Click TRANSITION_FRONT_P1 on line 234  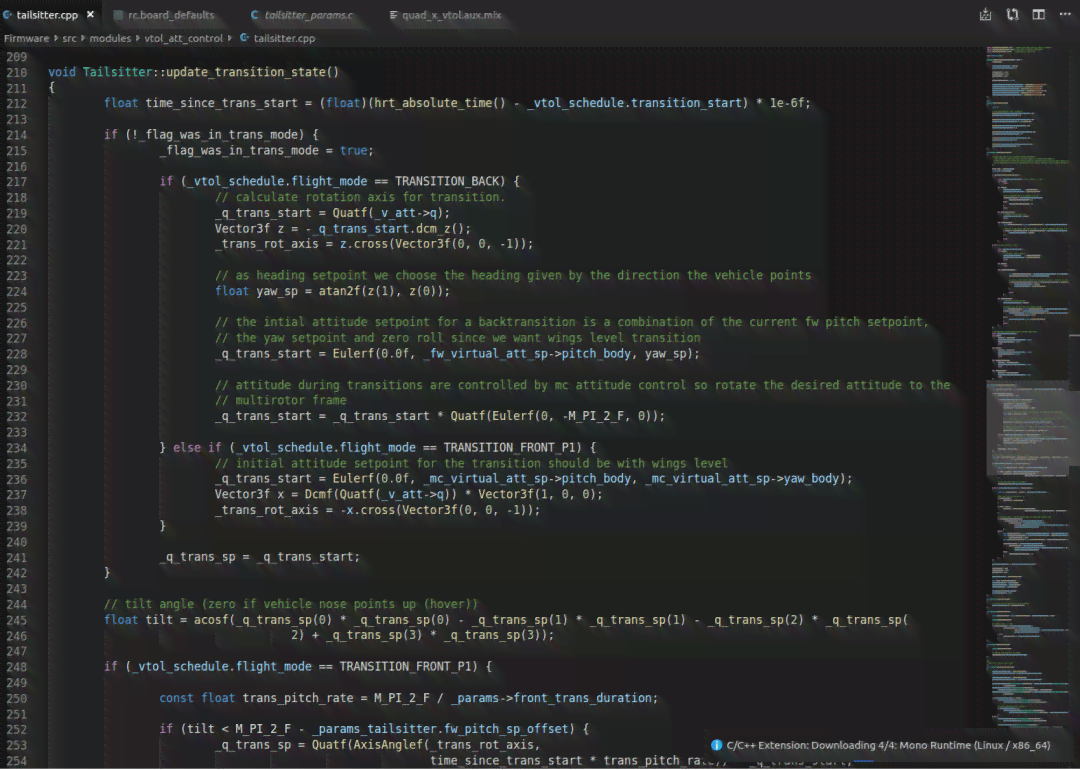tap(512, 448)
